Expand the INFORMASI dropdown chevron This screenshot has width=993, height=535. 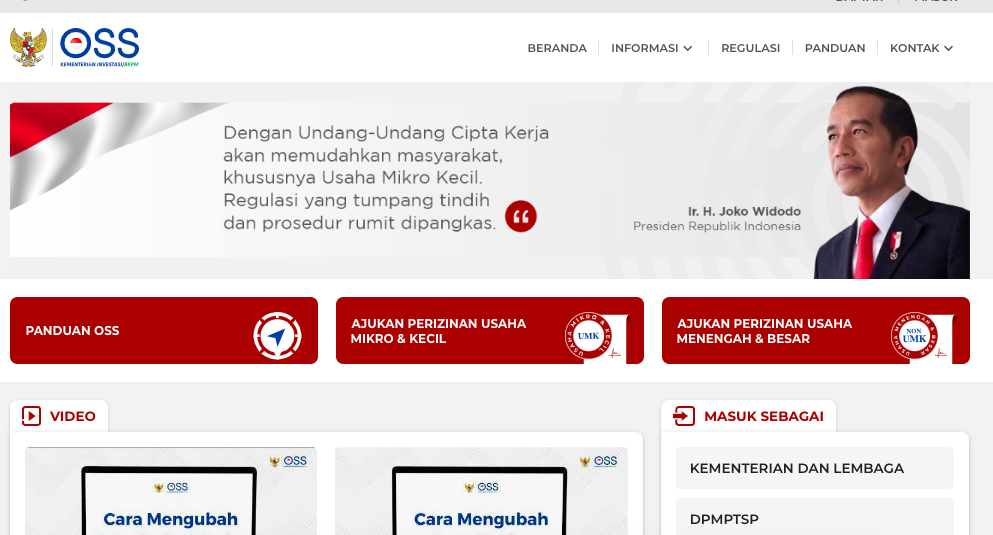pyautogui.click(x=688, y=48)
